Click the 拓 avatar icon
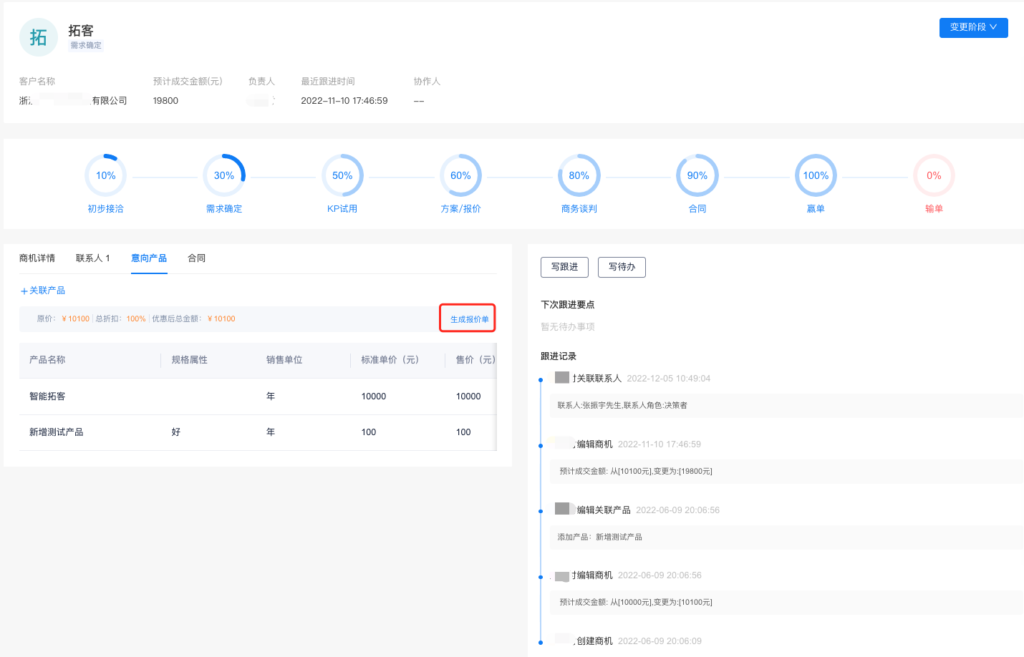 pyautogui.click(x=39, y=37)
